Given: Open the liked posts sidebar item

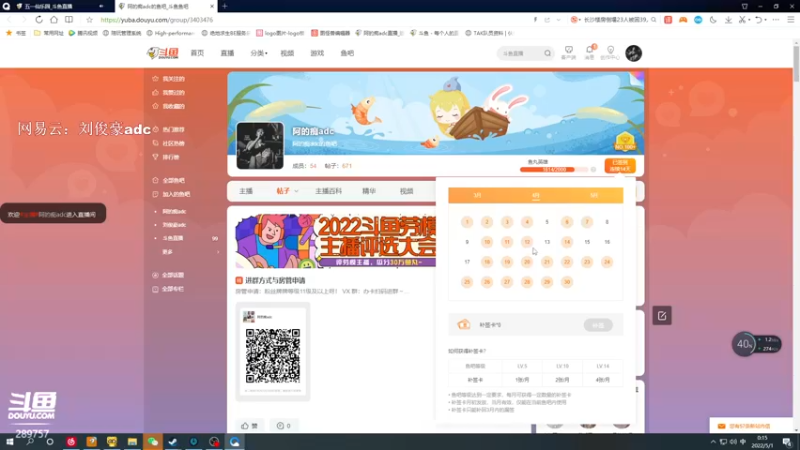Looking at the screenshot, I should pyautogui.click(x=169, y=92).
